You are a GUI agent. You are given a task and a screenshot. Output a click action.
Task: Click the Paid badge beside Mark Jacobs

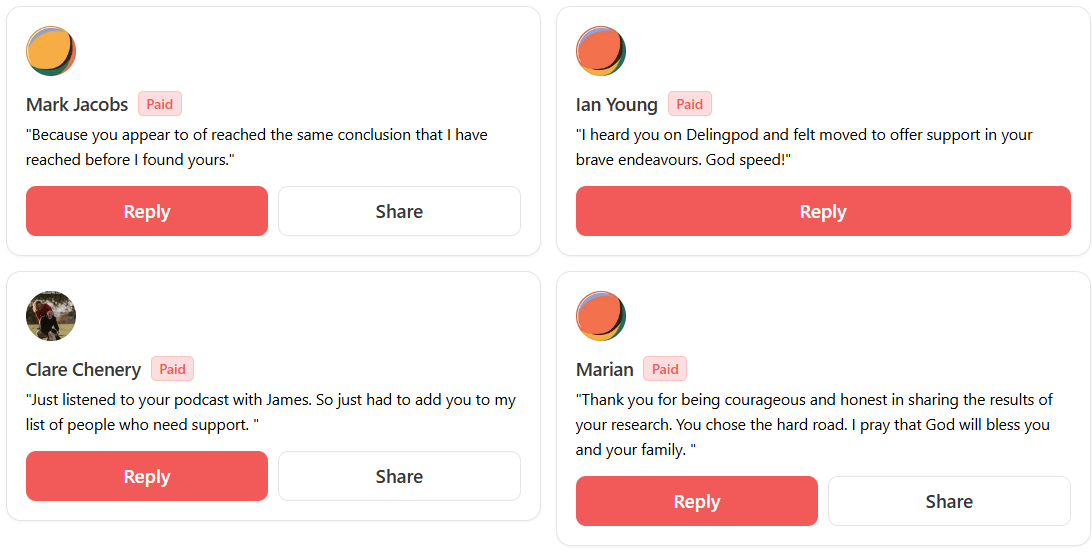click(x=160, y=104)
